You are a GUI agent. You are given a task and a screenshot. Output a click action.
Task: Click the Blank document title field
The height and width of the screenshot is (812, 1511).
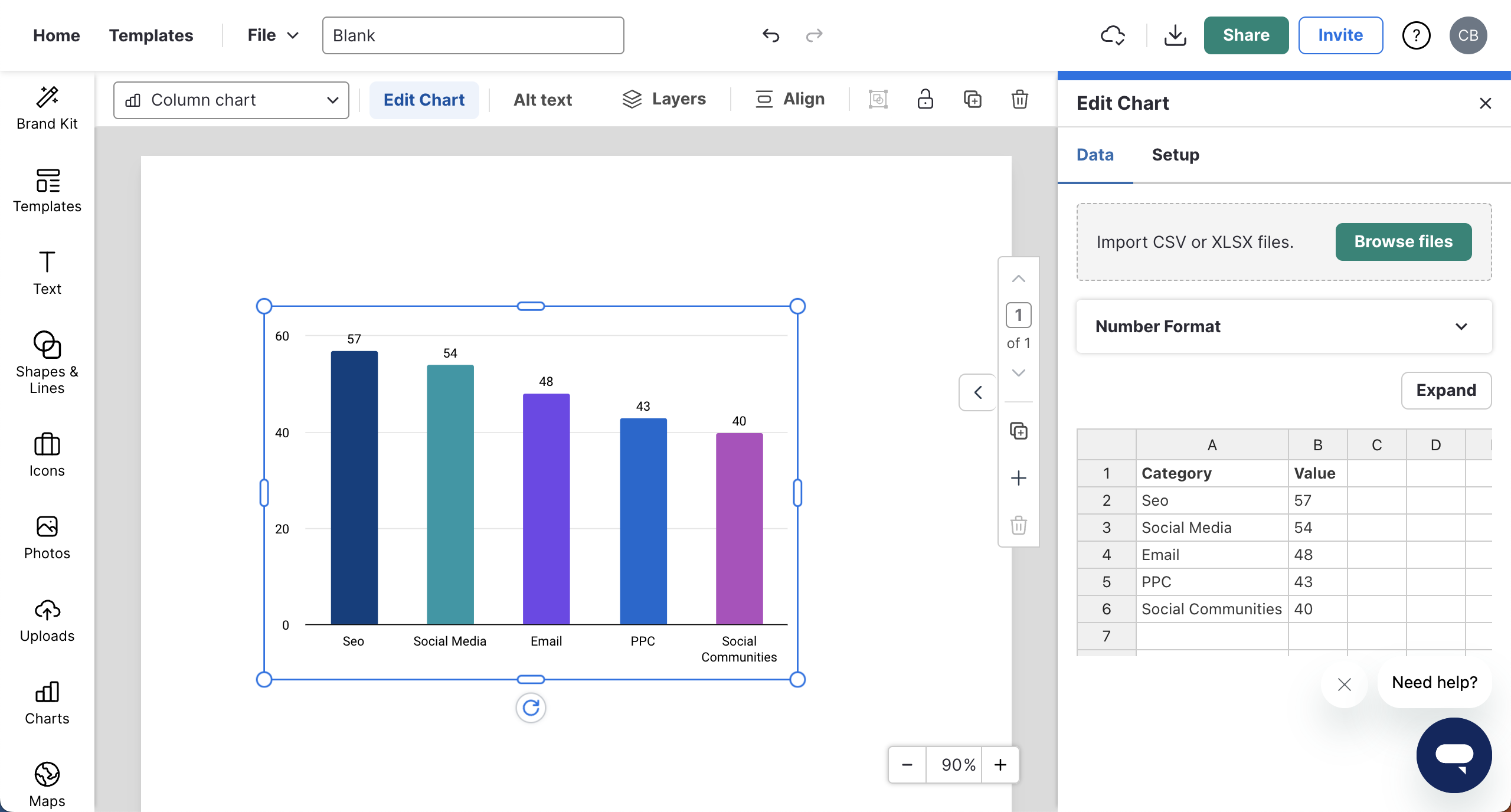pos(472,35)
